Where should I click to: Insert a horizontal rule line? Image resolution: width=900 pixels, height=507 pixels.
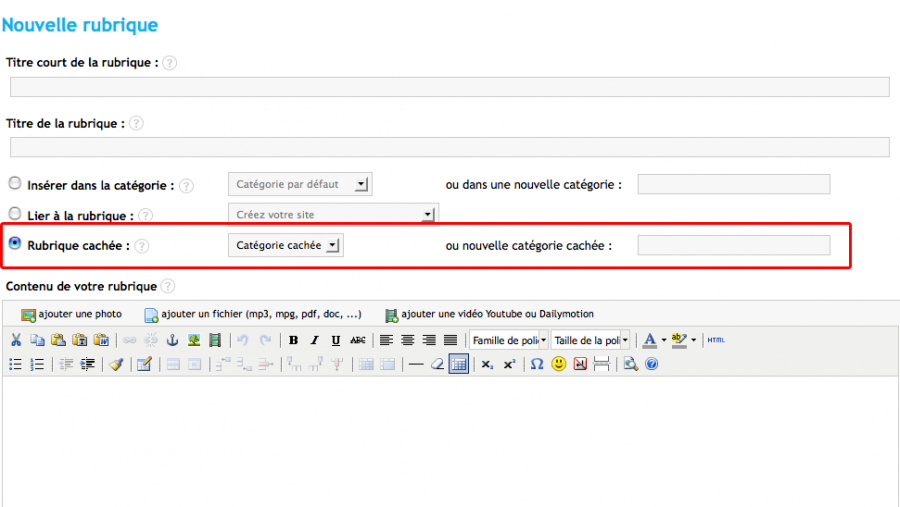(x=416, y=364)
